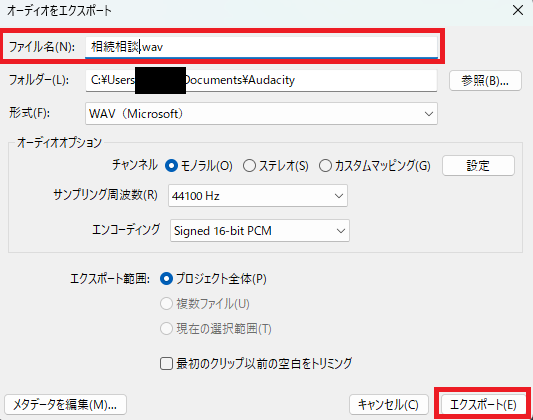Click the キャンセル button
This screenshot has width=533, height=420.
(389, 404)
